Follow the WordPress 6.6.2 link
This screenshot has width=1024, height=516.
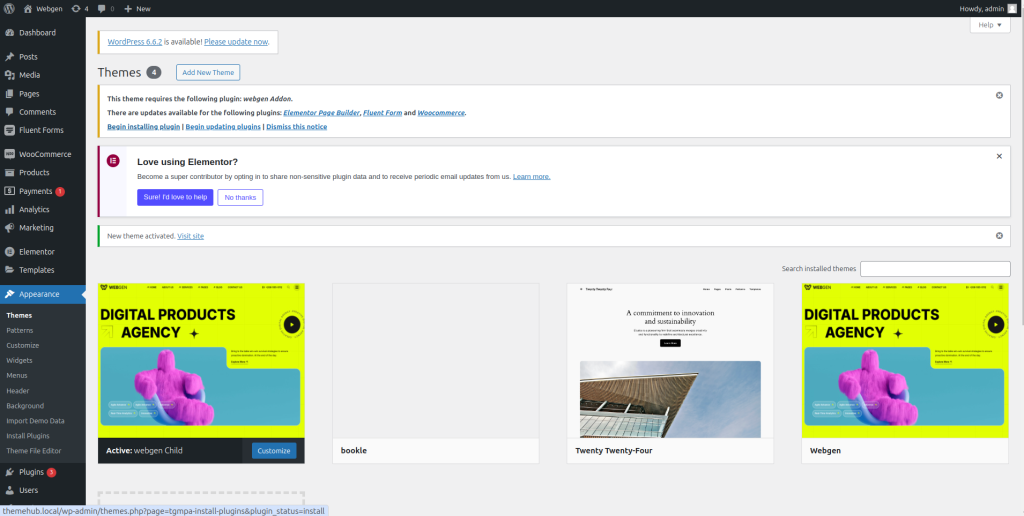[135, 41]
